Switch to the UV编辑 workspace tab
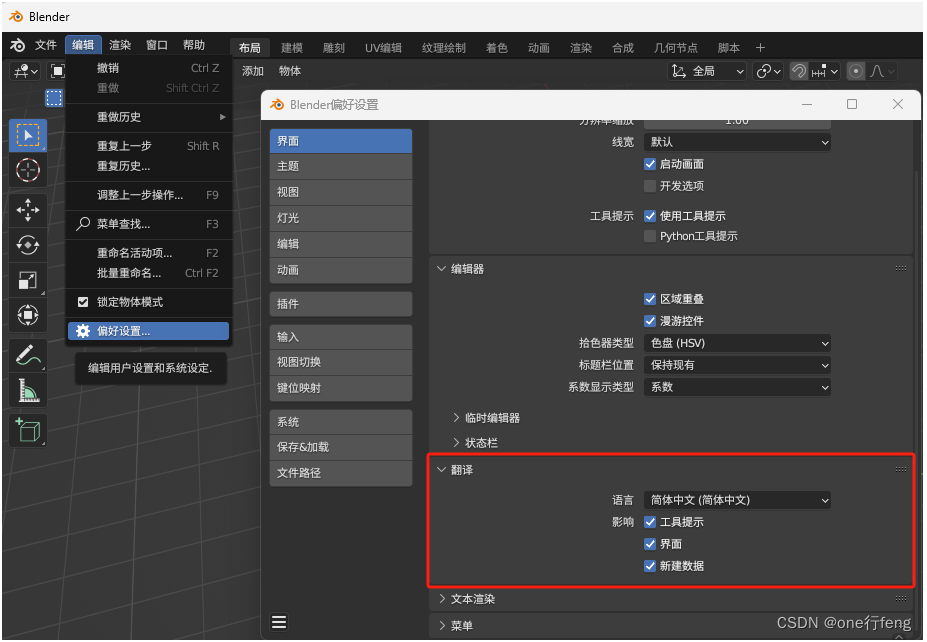 click(383, 48)
